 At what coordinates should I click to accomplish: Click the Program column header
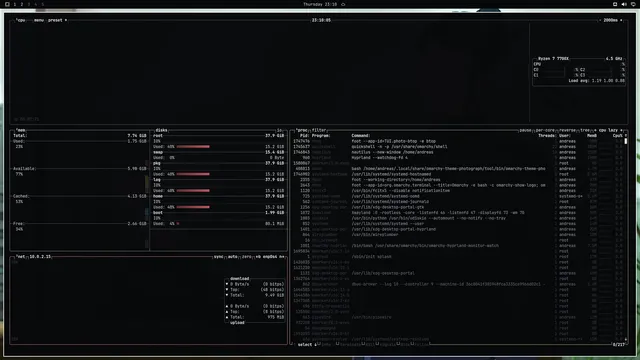click(321, 136)
